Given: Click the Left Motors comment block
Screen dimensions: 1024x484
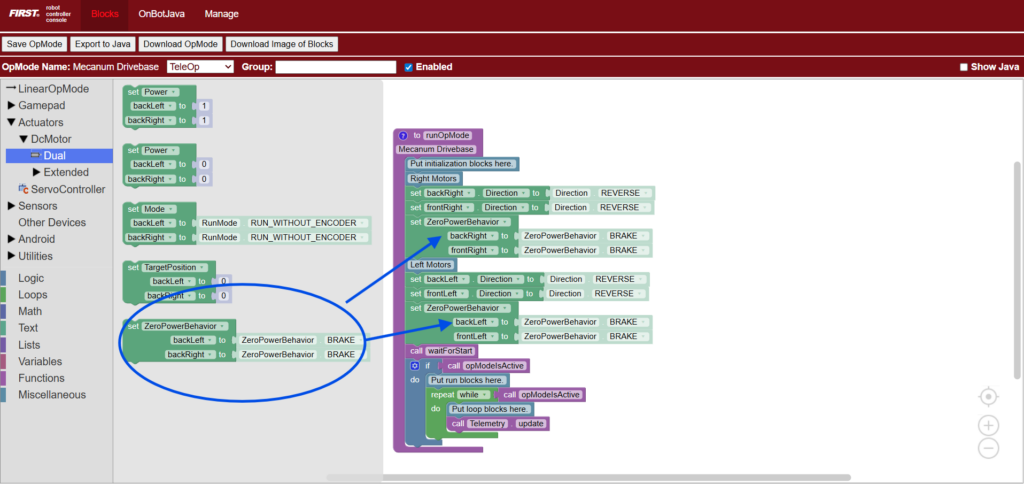Looking at the screenshot, I should point(431,265).
